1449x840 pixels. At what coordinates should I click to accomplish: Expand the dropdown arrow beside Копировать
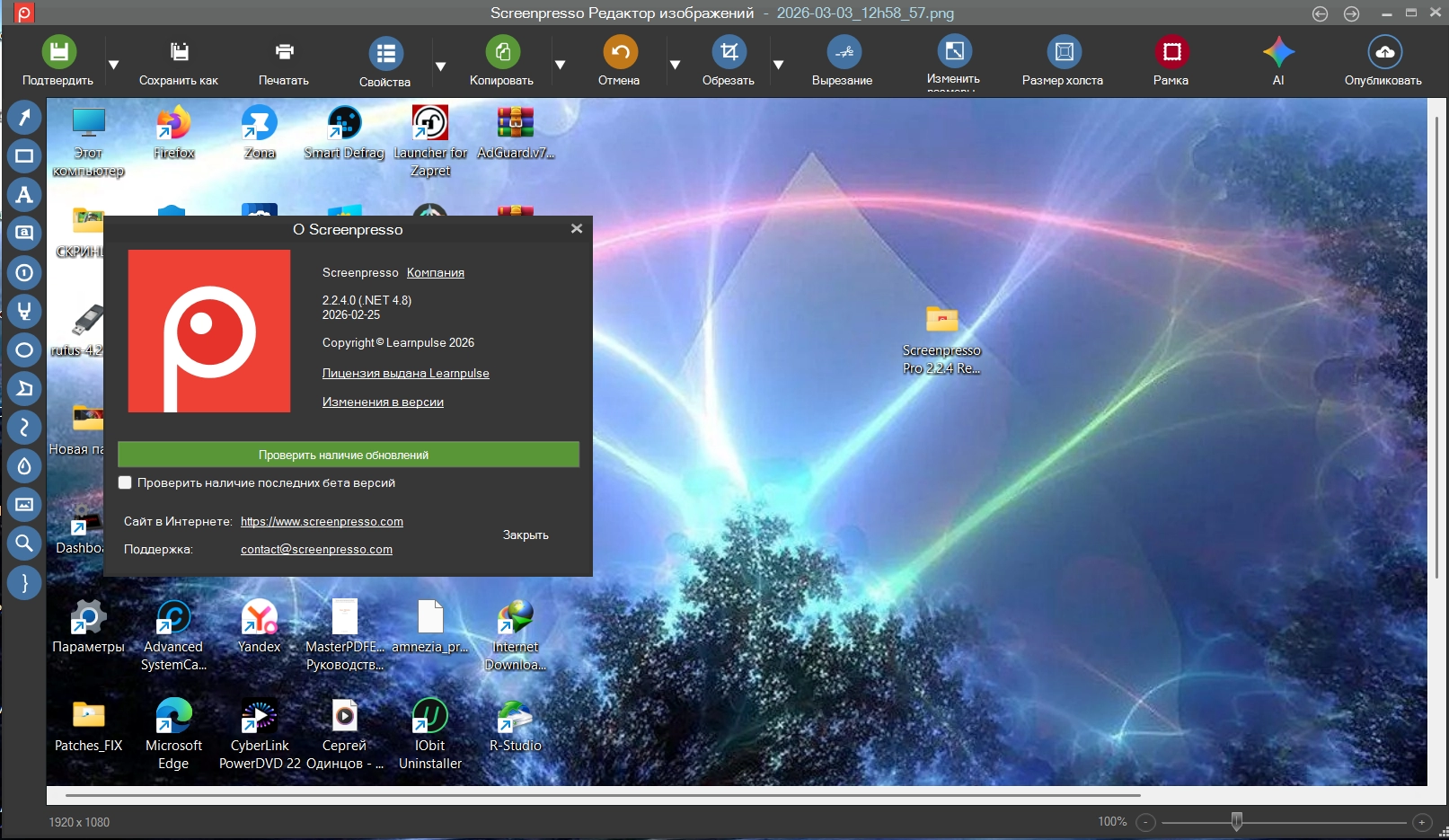(561, 65)
